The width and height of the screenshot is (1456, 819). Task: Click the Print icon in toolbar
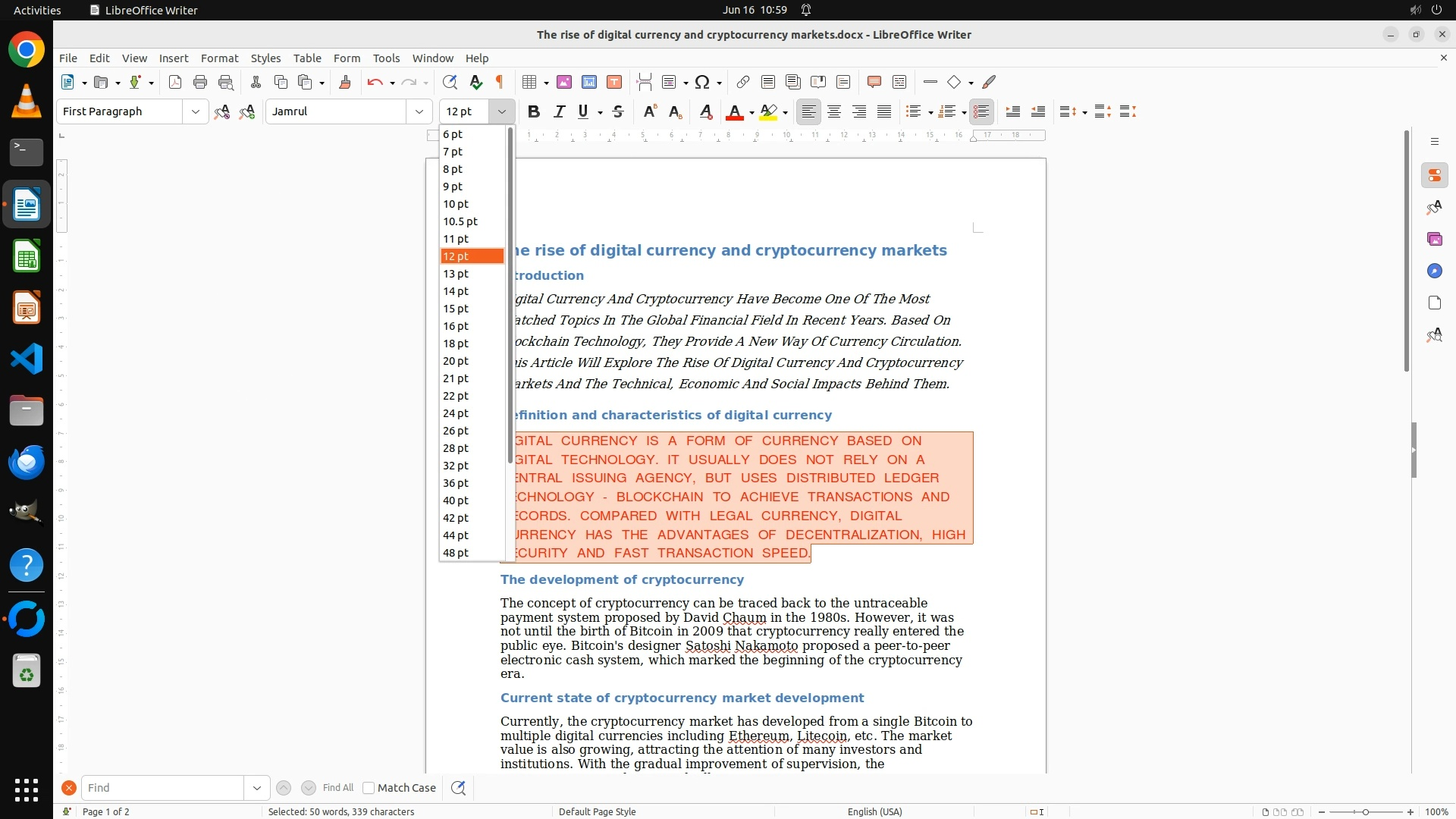(200, 82)
